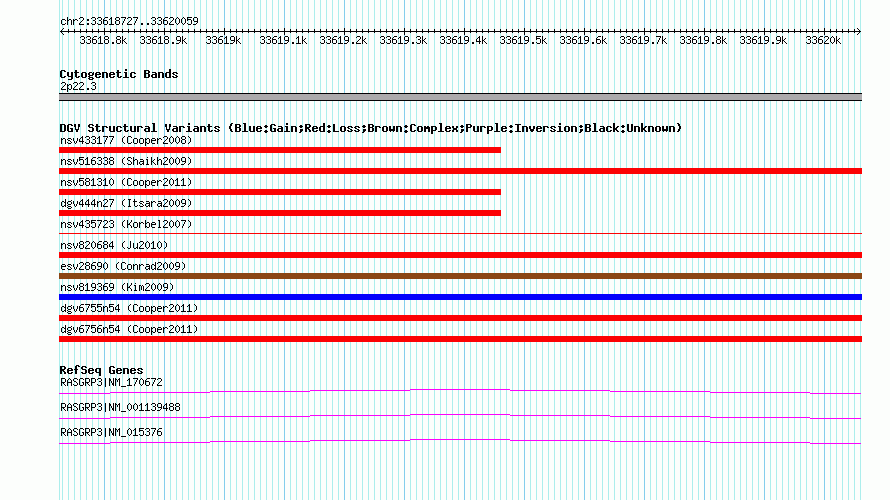Click the RefSeq Genes track title
890x500 pixels.
click(101, 370)
